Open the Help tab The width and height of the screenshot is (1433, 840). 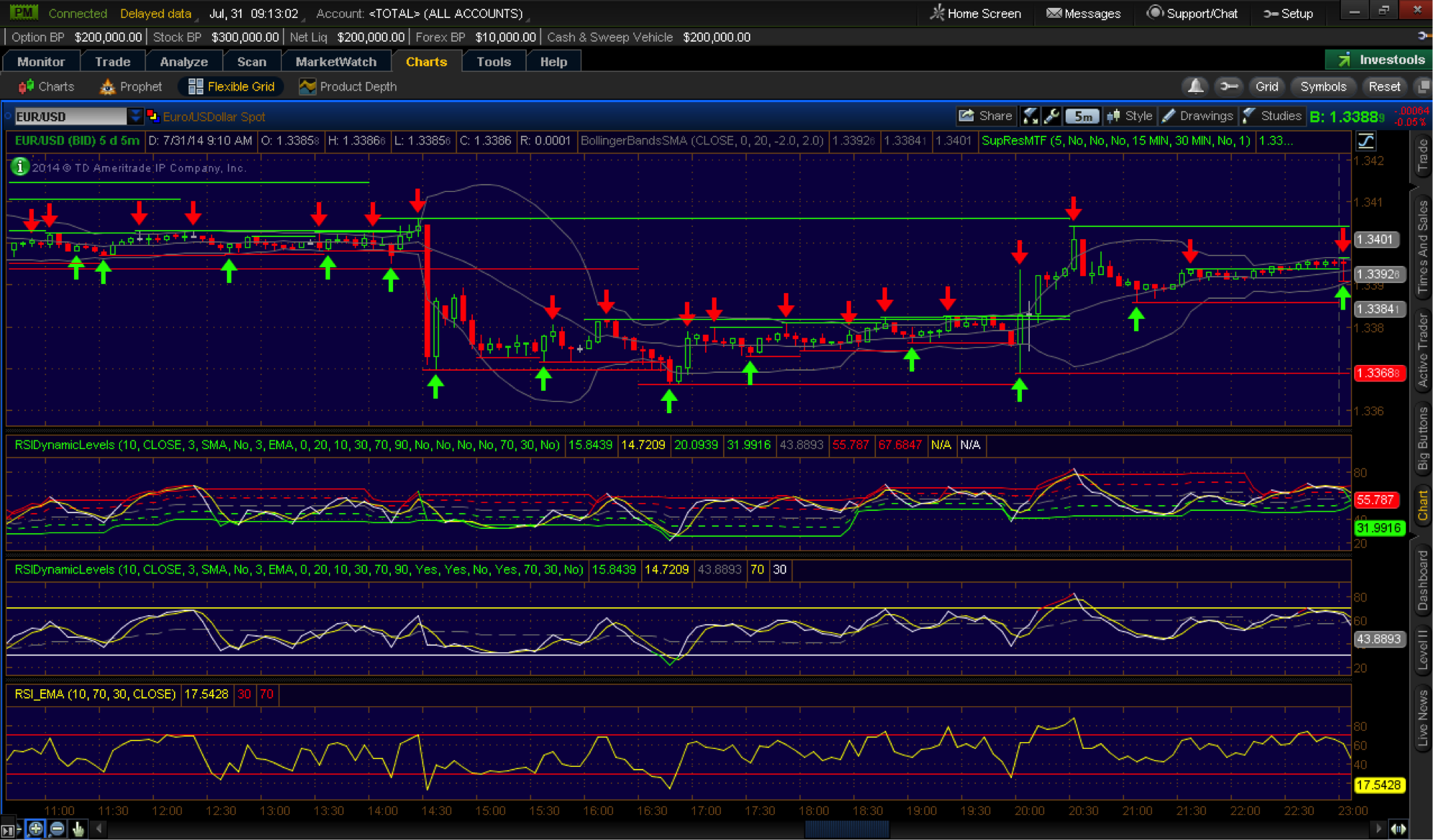pos(553,62)
